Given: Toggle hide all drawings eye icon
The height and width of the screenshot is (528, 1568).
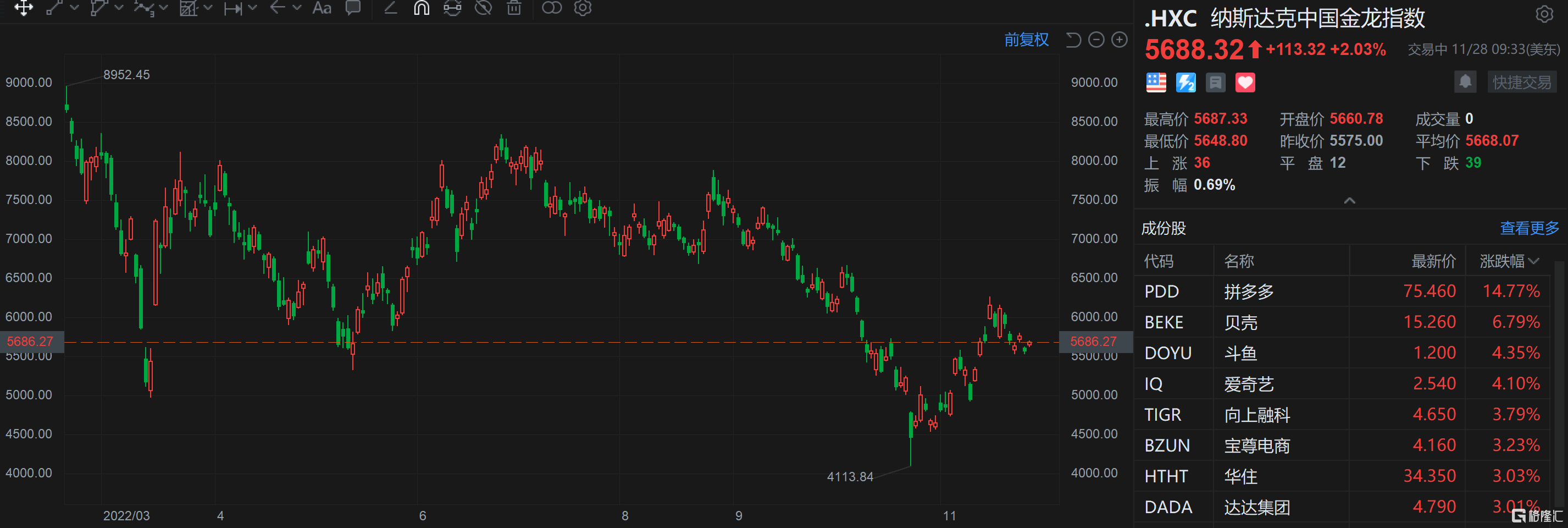Looking at the screenshot, I should [483, 8].
